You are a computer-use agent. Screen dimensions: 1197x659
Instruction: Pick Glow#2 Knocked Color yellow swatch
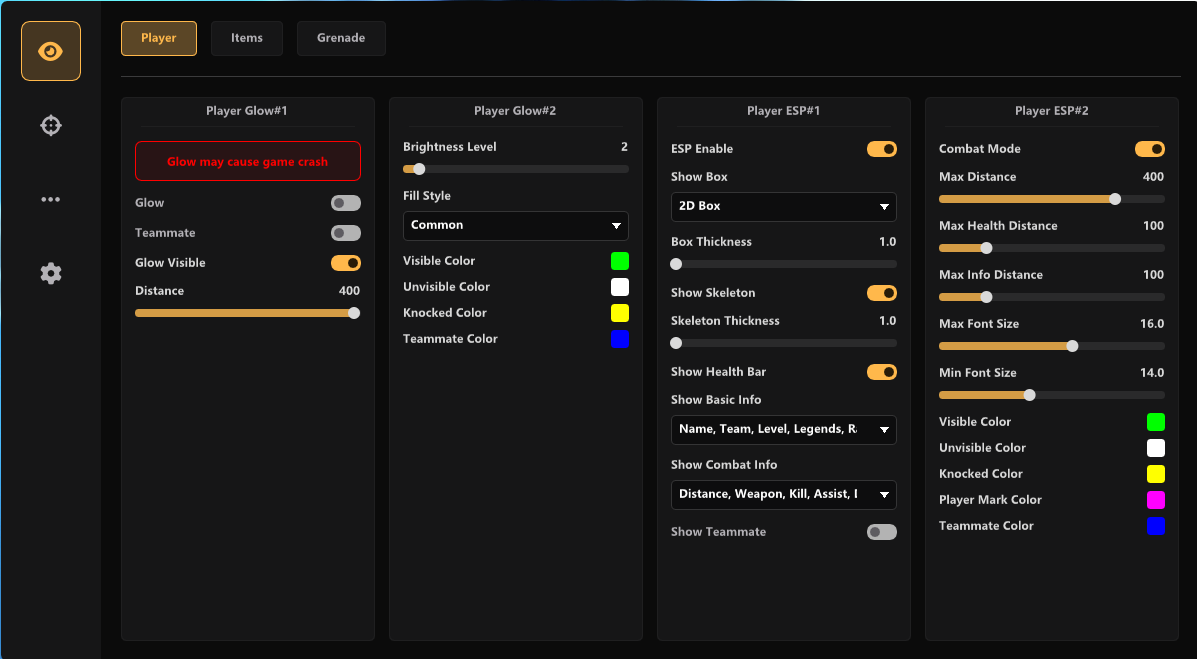[620, 313]
